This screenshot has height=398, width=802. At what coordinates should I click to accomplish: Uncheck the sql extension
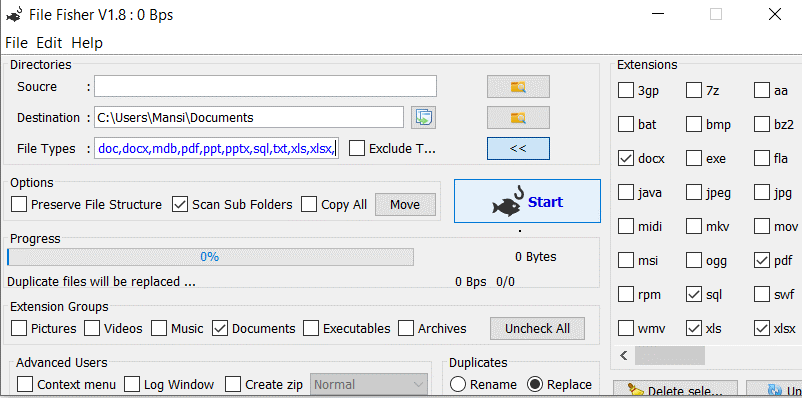coord(694,294)
